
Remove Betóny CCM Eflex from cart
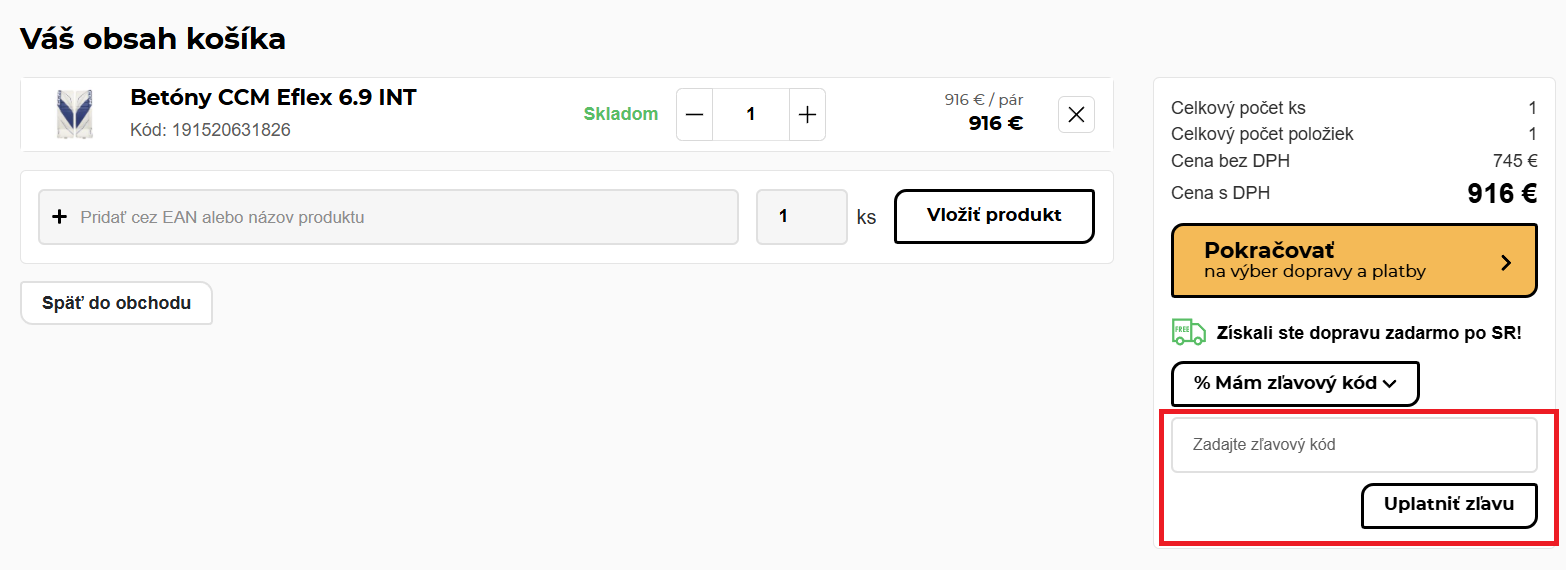[x=1076, y=115]
